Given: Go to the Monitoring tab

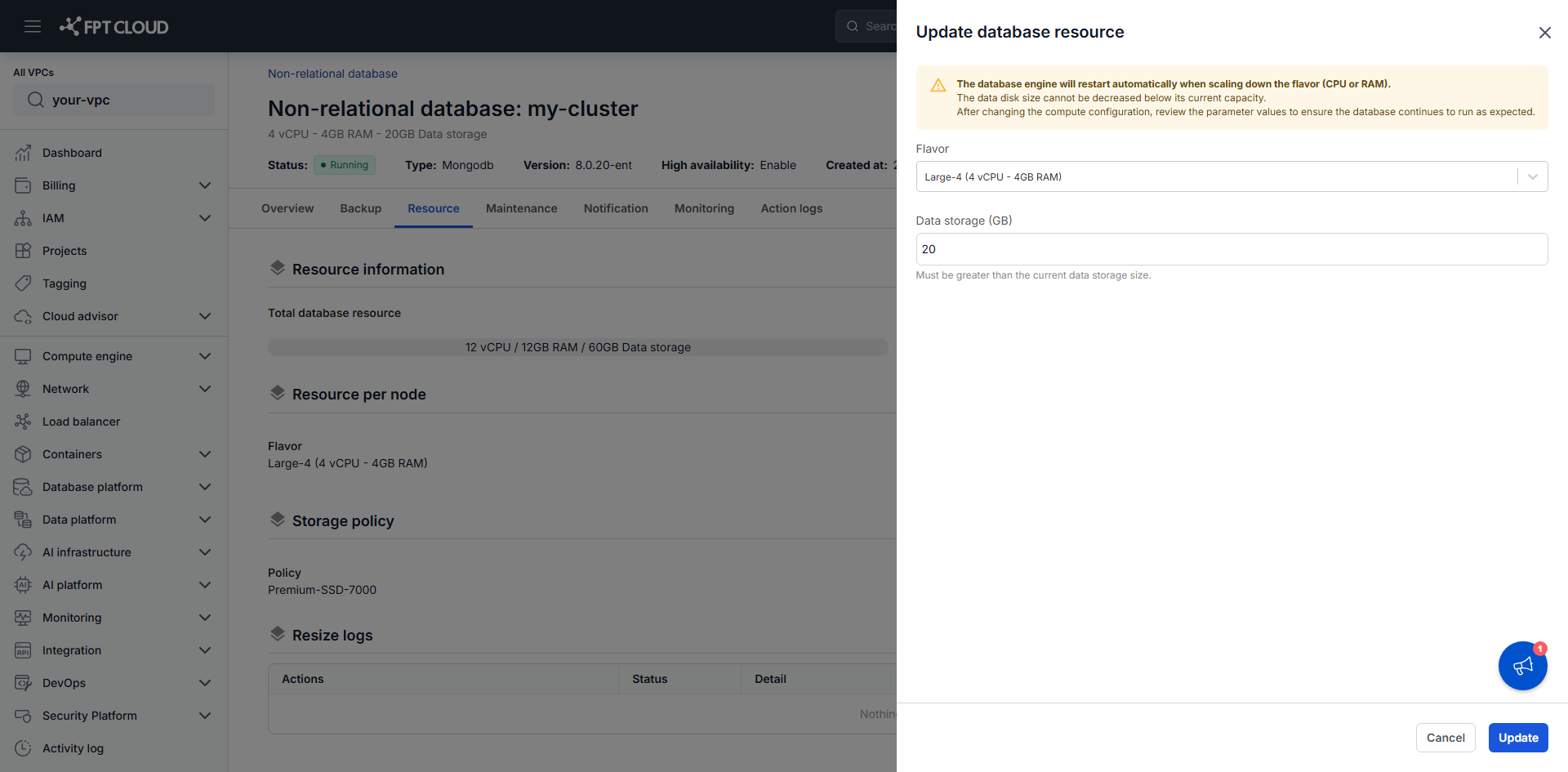Looking at the screenshot, I should coord(704,208).
